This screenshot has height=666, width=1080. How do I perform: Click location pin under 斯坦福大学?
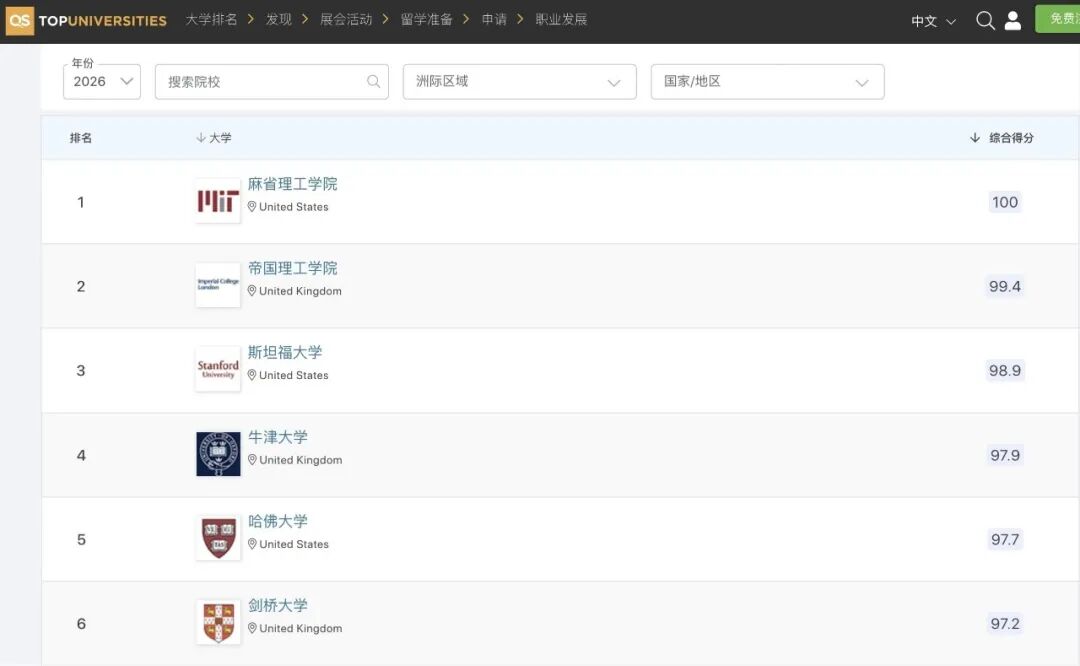(252, 375)
